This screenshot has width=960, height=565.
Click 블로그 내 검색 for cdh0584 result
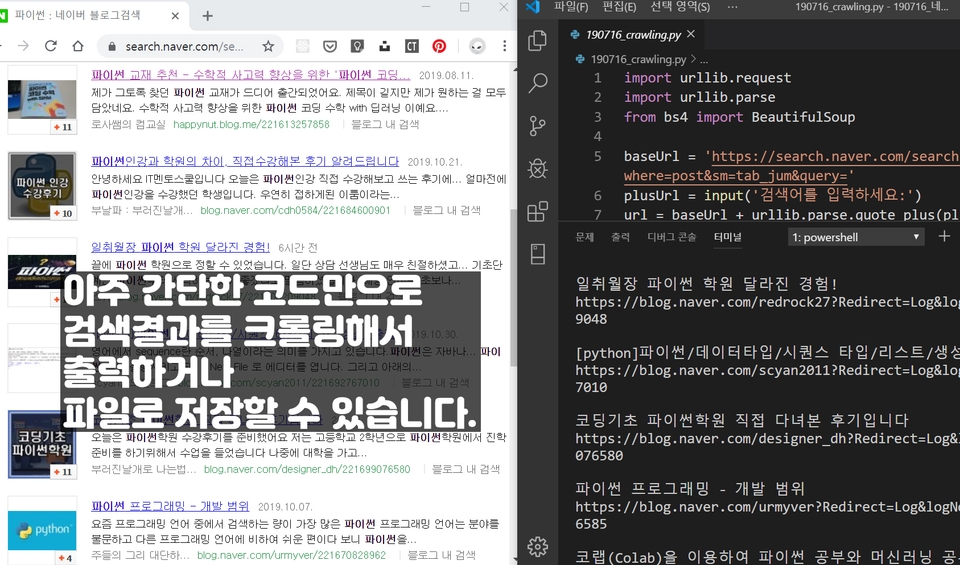[446, 211]
